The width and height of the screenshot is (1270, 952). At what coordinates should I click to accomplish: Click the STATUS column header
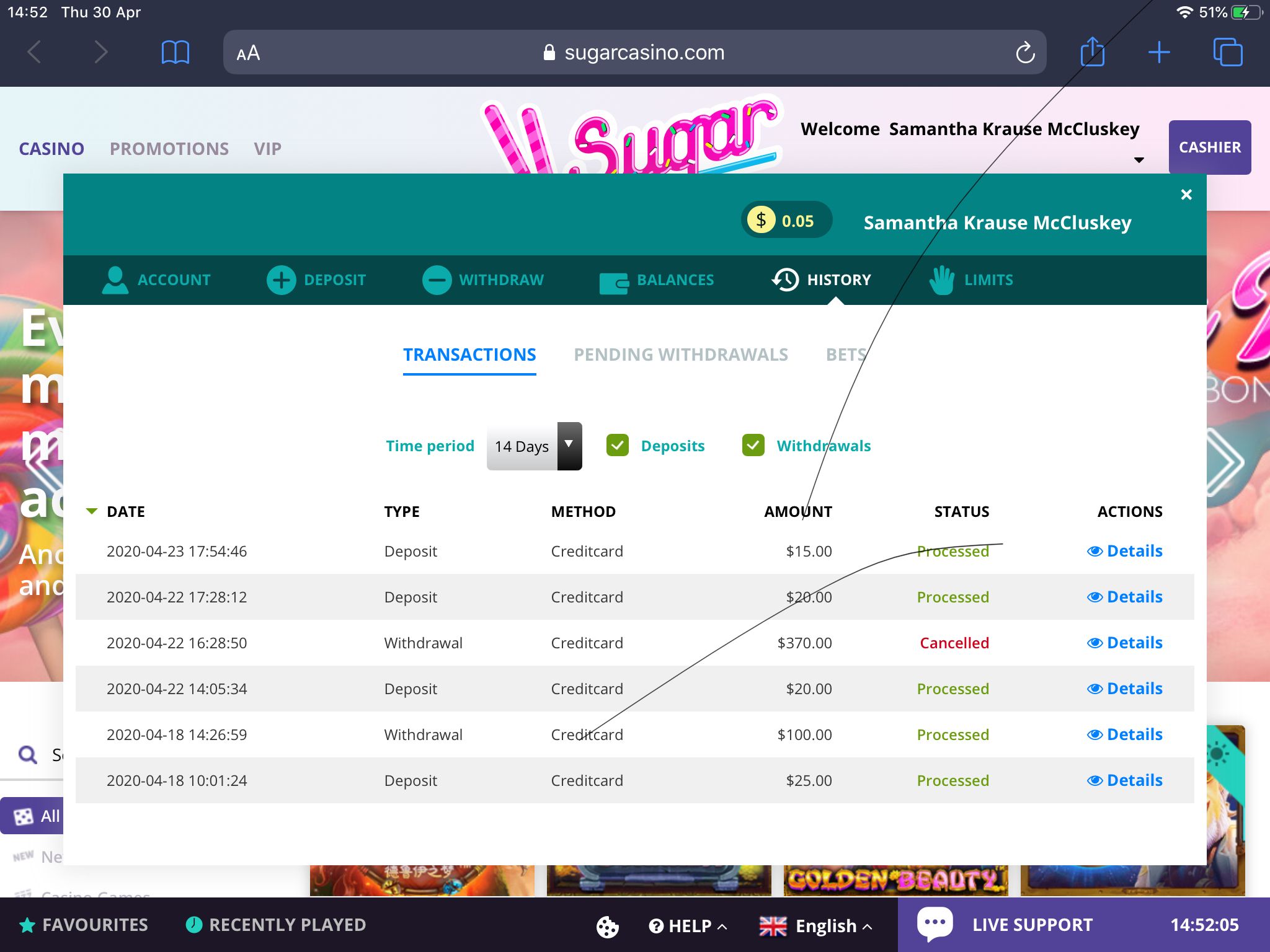[961, 511]
